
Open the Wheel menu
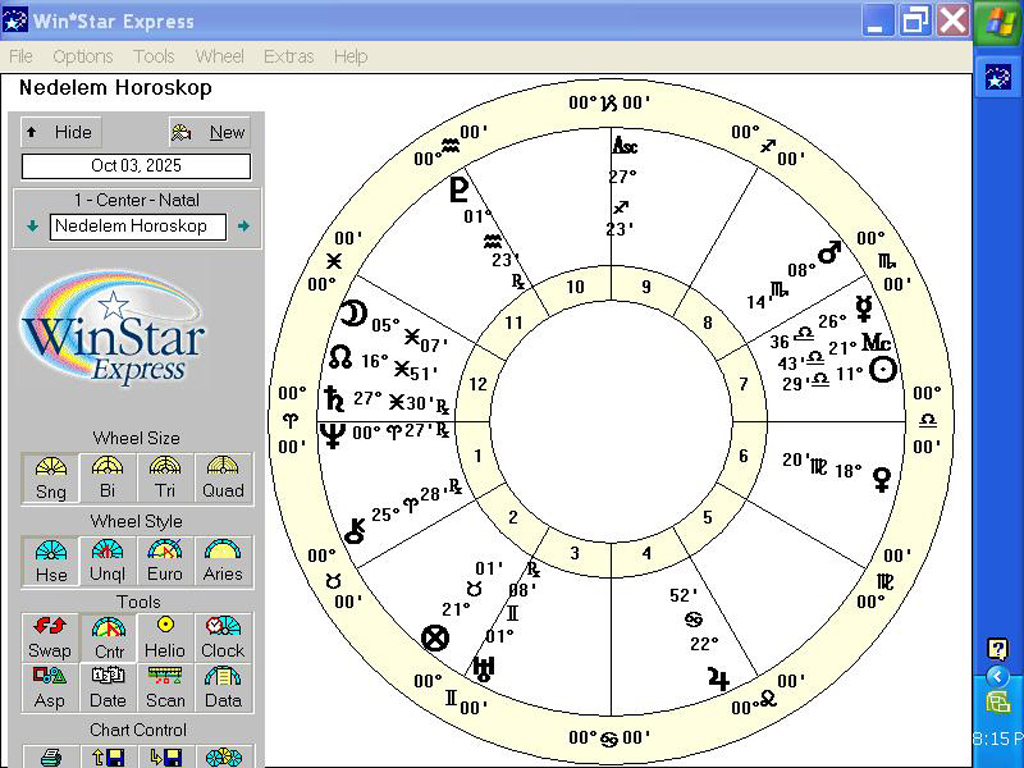tap(219, 57)
